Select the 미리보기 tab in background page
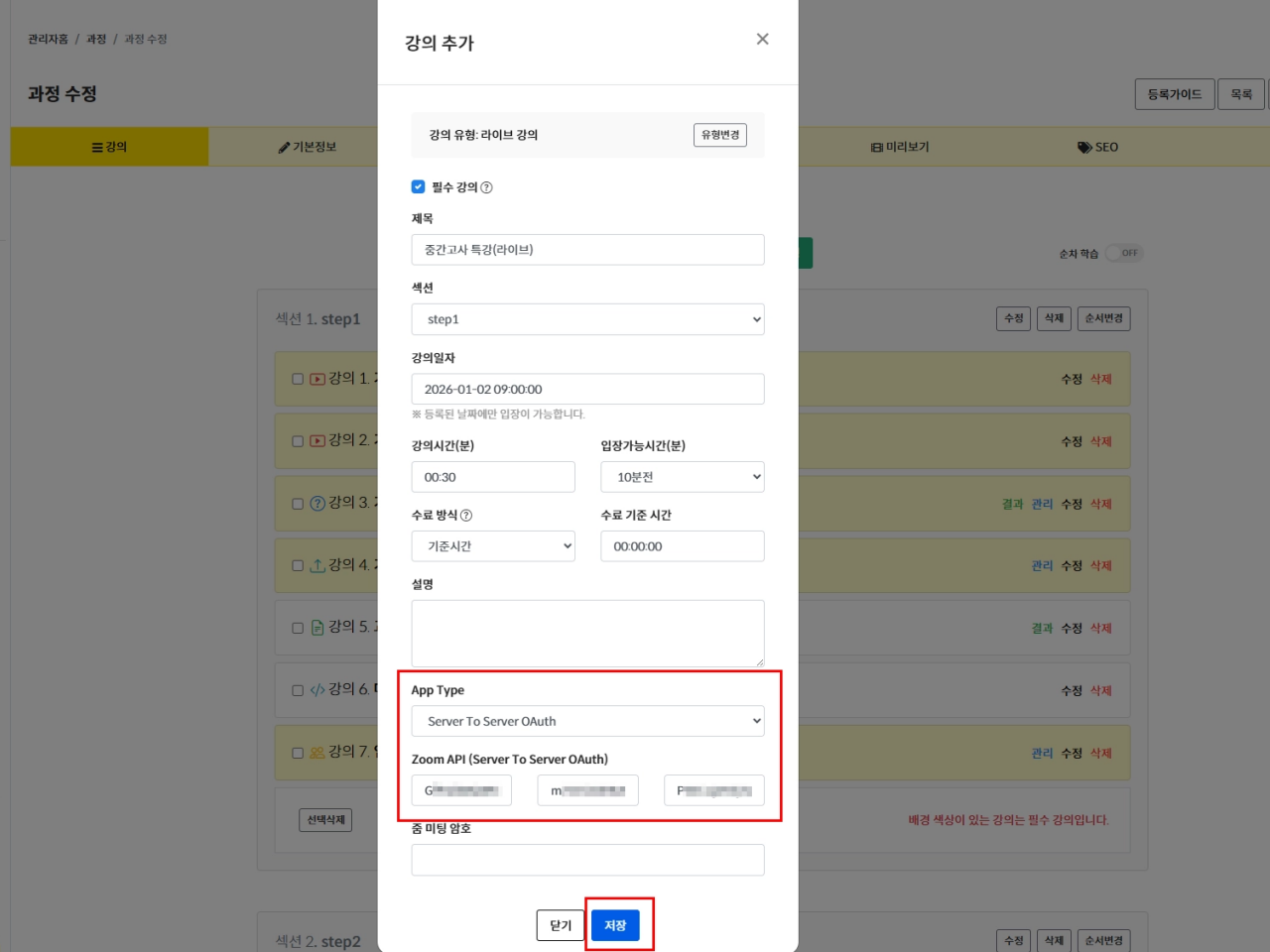 coord(900,147)
